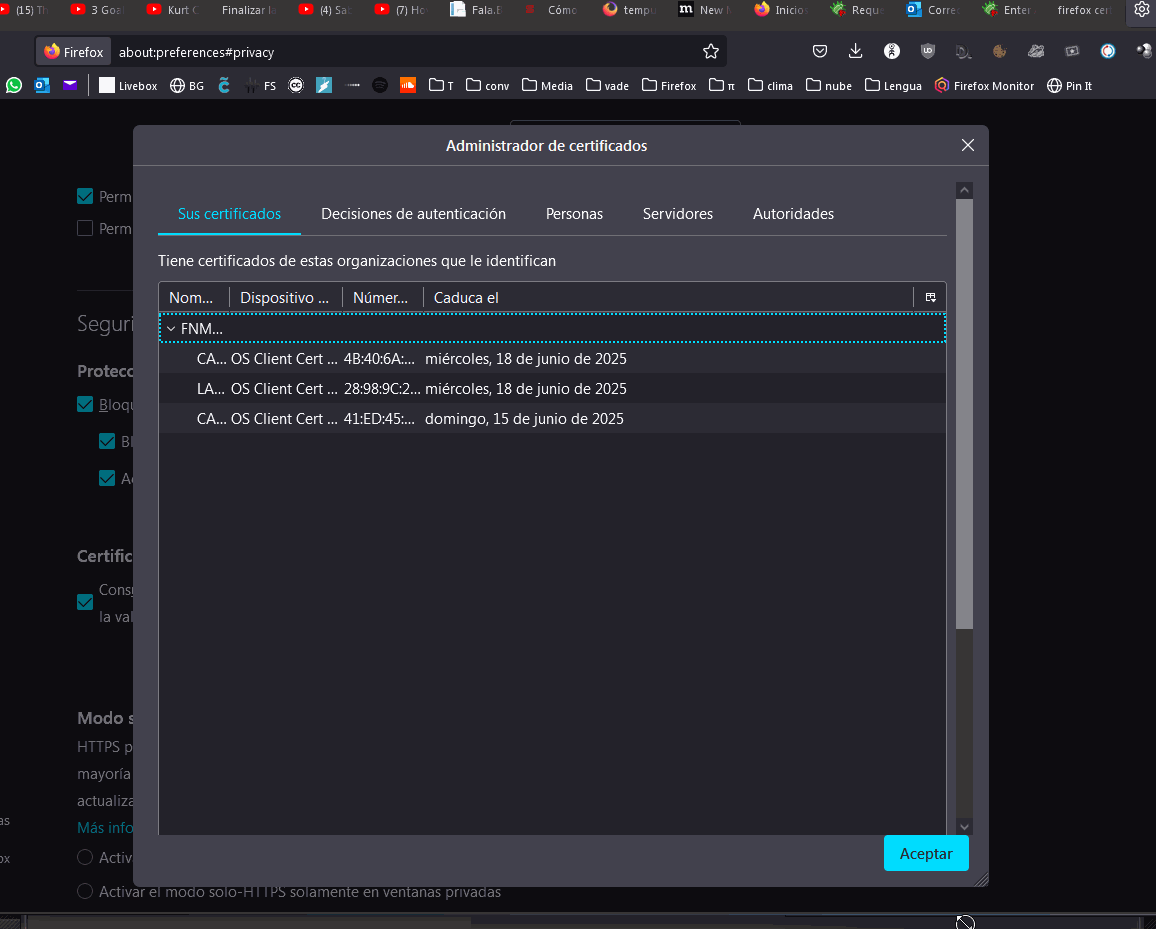The height and width of the screenshot is (929, 1156).
Task: Open the Spotify bookmark icon
Action: [x=380, y=86]
